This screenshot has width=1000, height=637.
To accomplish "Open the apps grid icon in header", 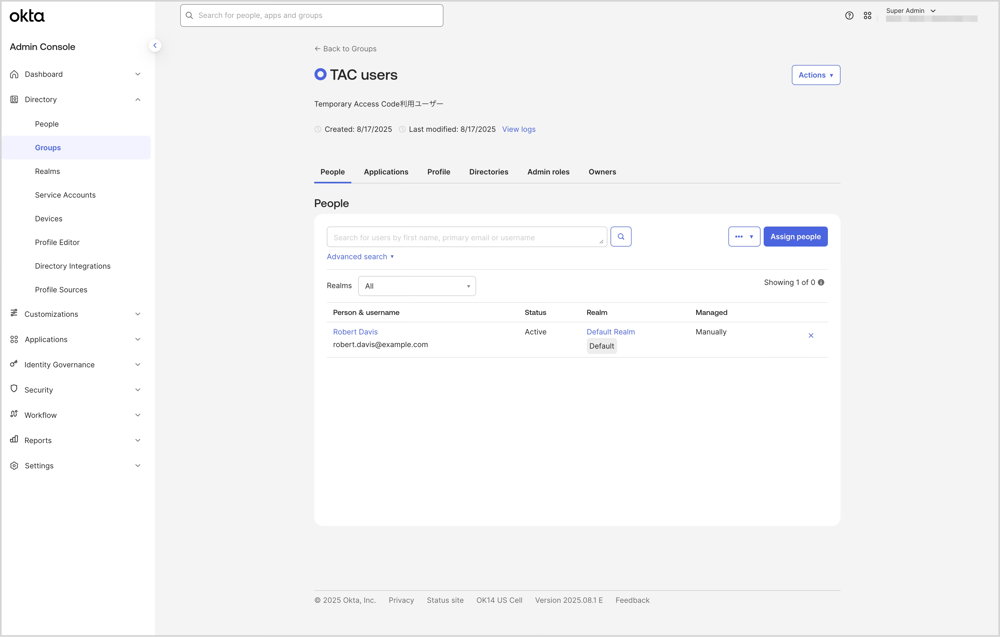I will [x=867, y=16].
